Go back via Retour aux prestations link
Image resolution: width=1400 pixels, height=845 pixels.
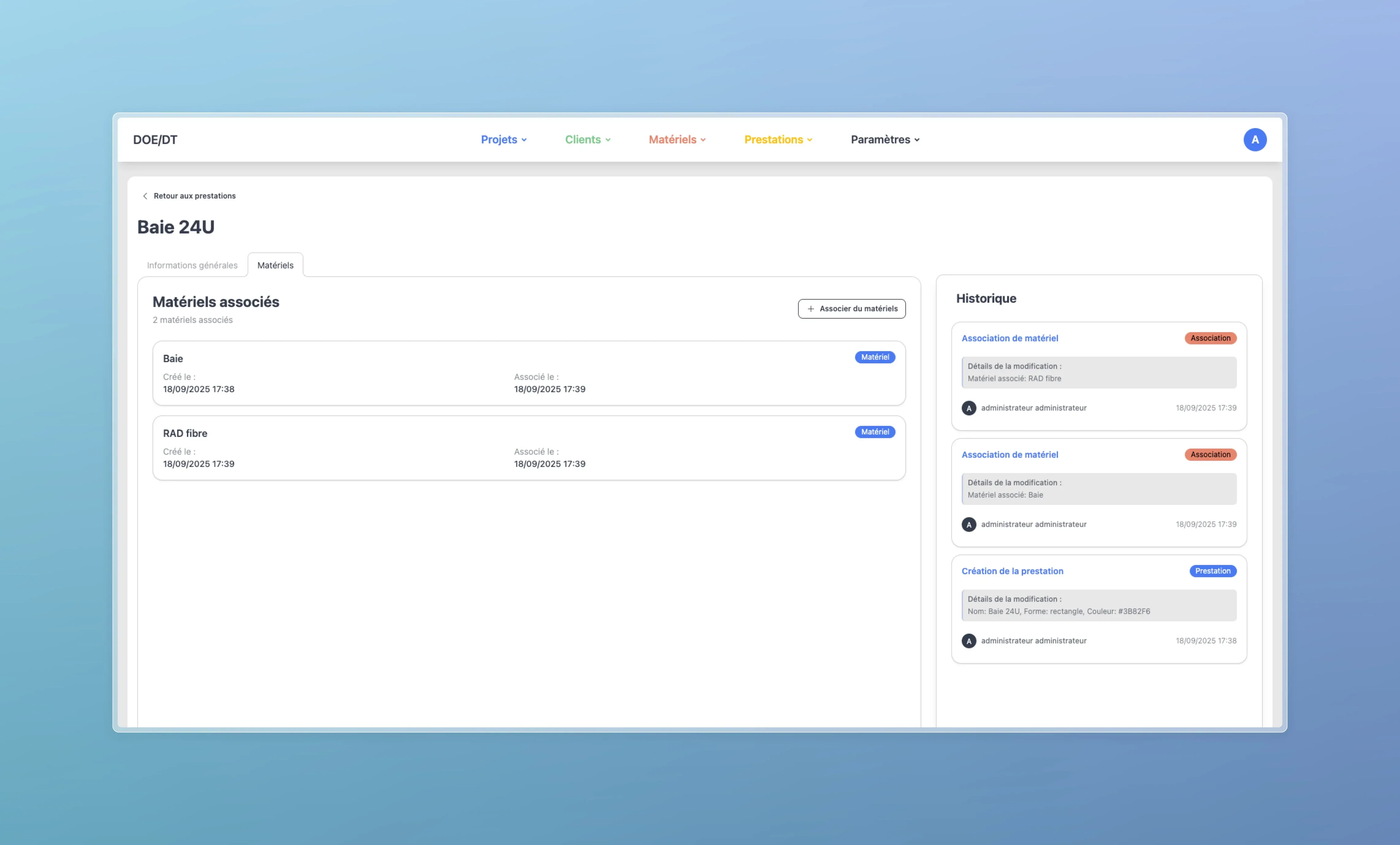194,196
